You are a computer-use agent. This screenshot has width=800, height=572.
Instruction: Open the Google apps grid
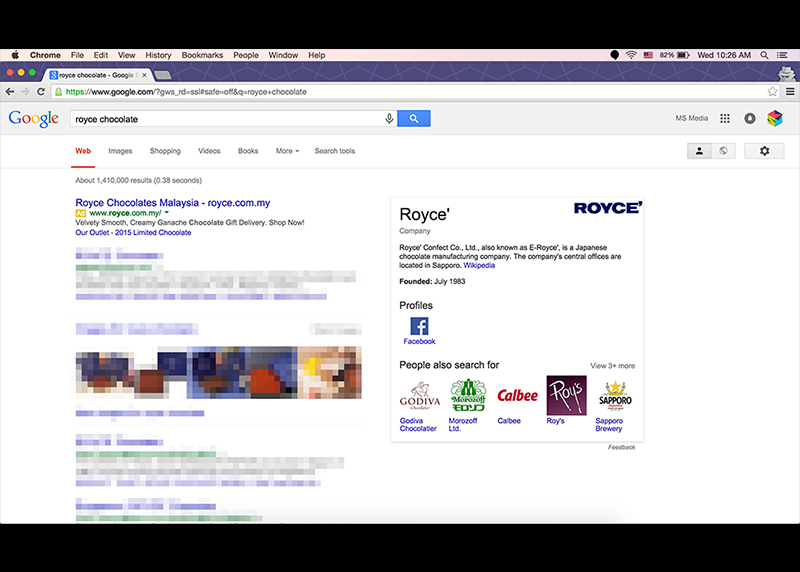coord(725,119)
